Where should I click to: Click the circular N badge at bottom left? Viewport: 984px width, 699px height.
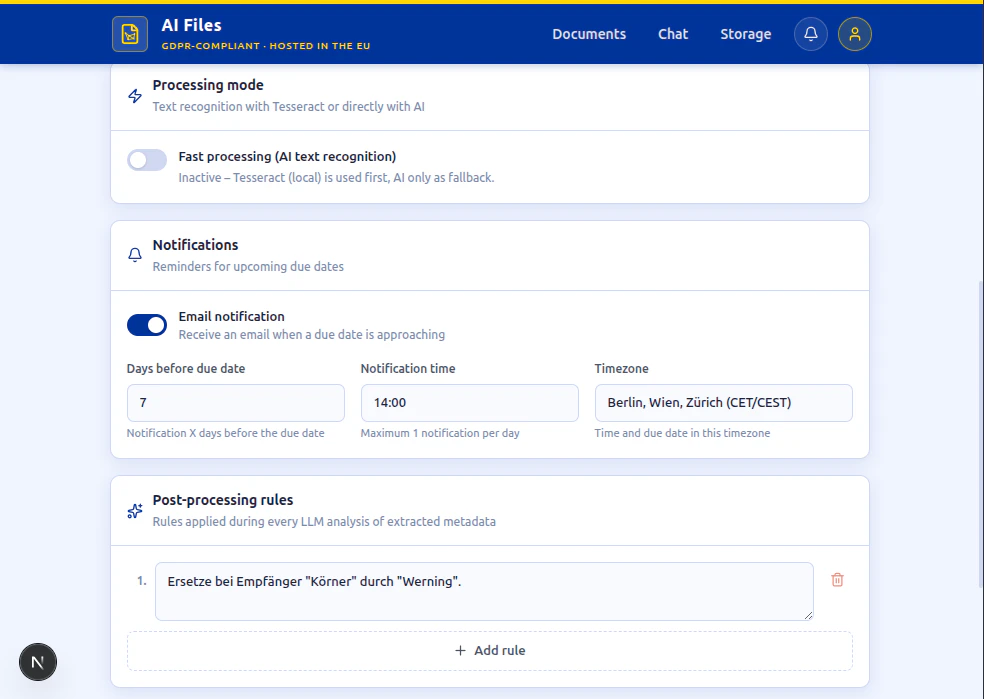tap(37, 662)
